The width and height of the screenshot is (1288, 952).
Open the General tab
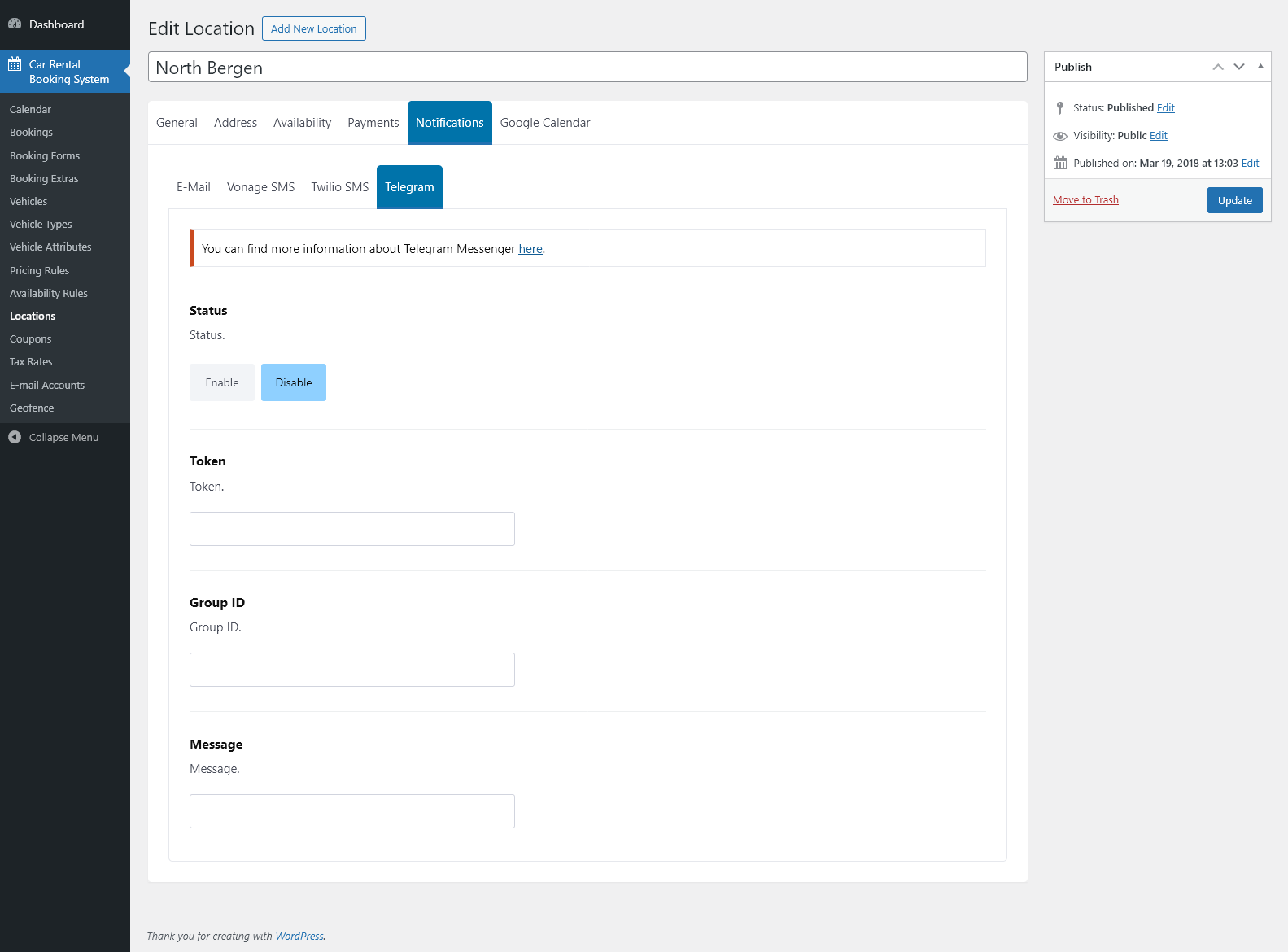[177, 123]
